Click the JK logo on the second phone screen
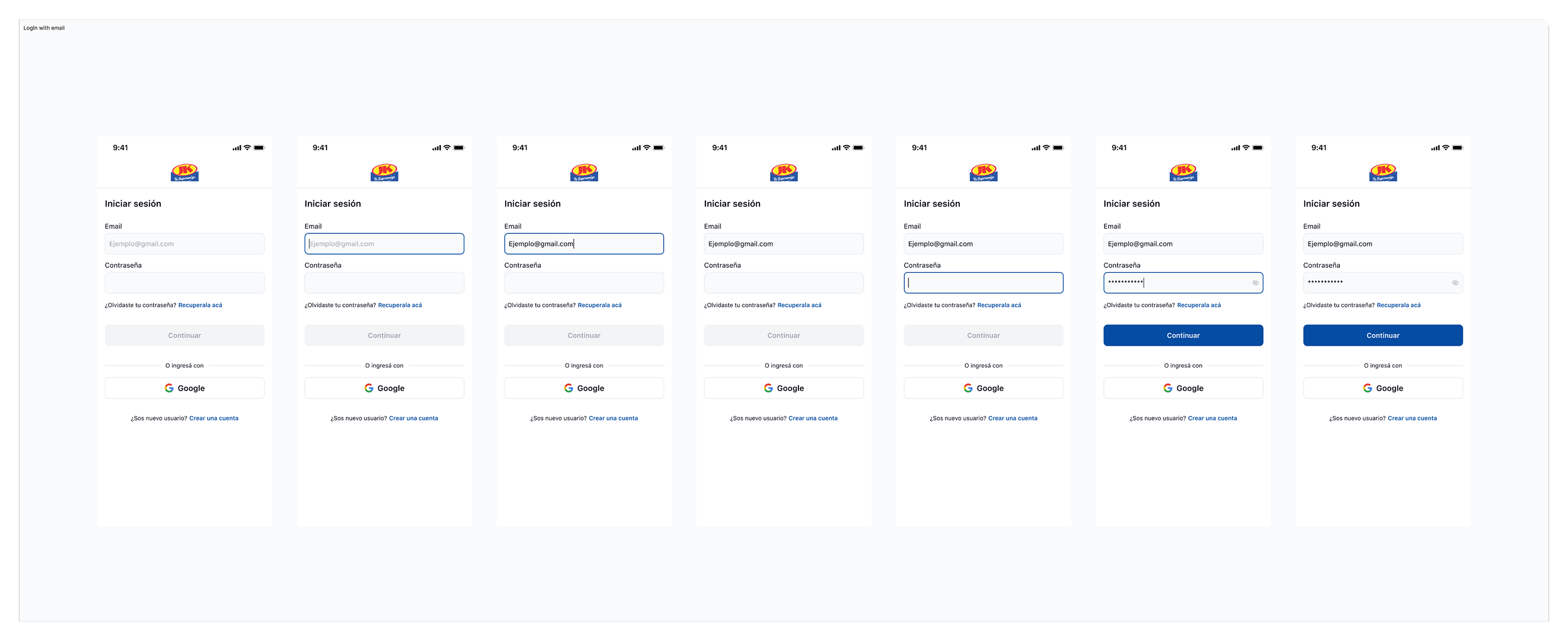Screen dimensions: 1568x641 (x=384, y=173)
